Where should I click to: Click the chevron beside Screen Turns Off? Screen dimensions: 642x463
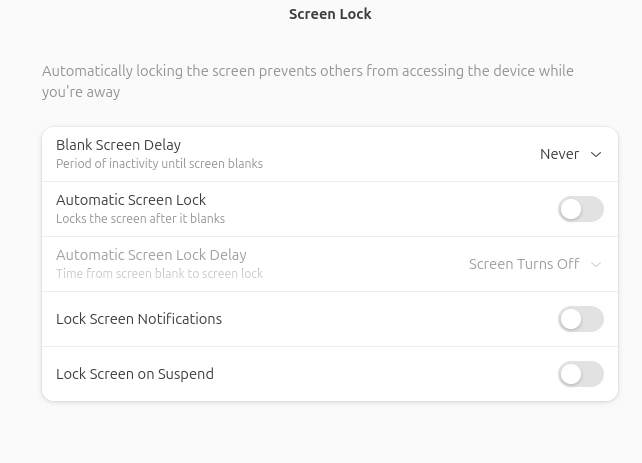596,264
